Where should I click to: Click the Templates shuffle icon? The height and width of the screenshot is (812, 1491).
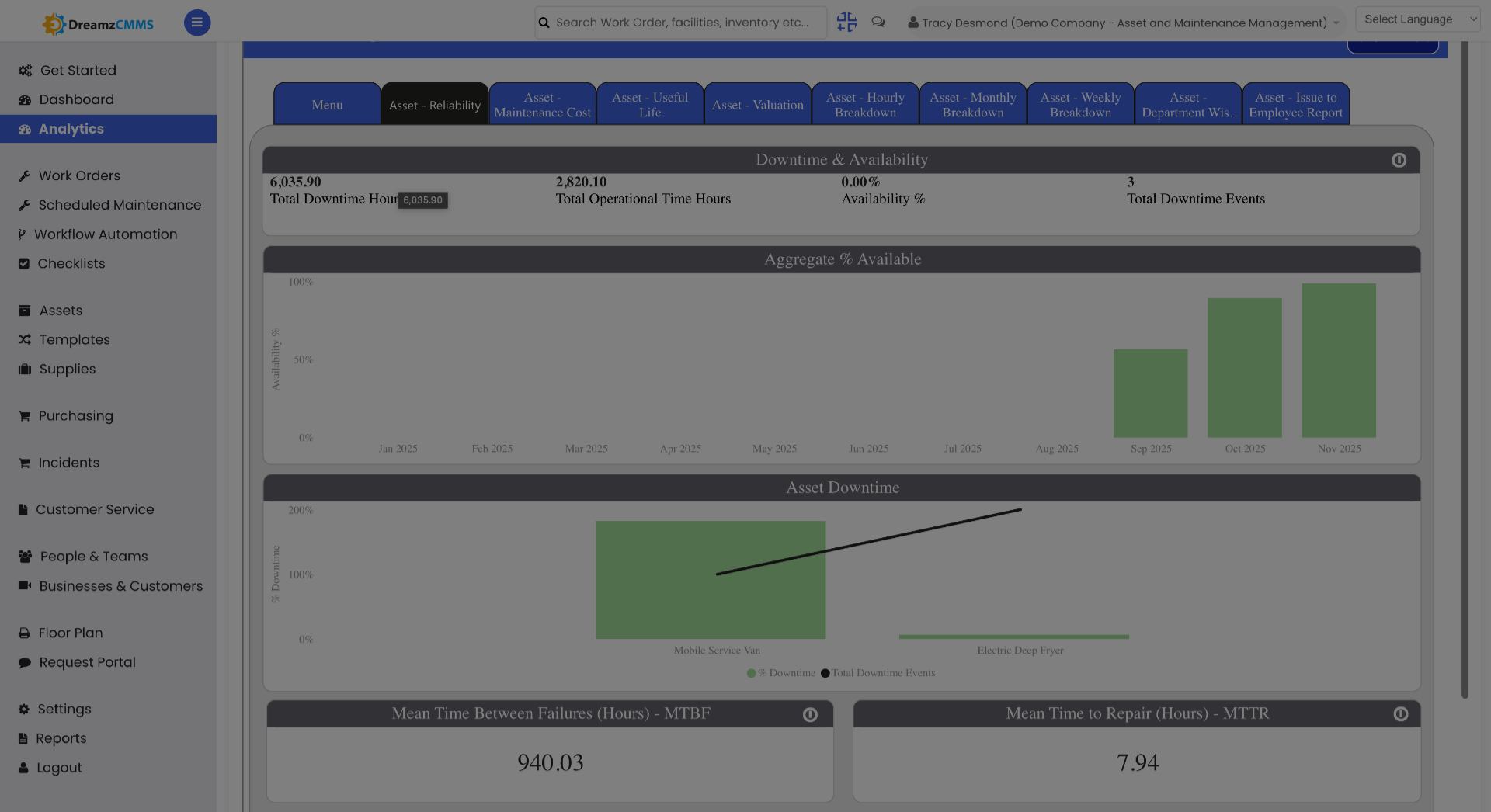click(x=24, y=339)
